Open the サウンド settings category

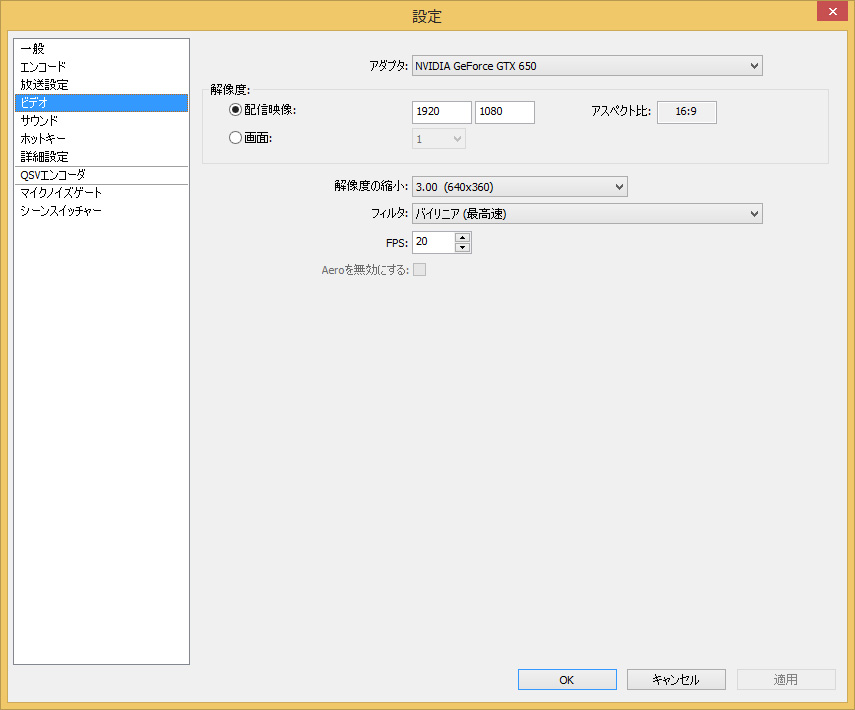[x=101, y=121]
